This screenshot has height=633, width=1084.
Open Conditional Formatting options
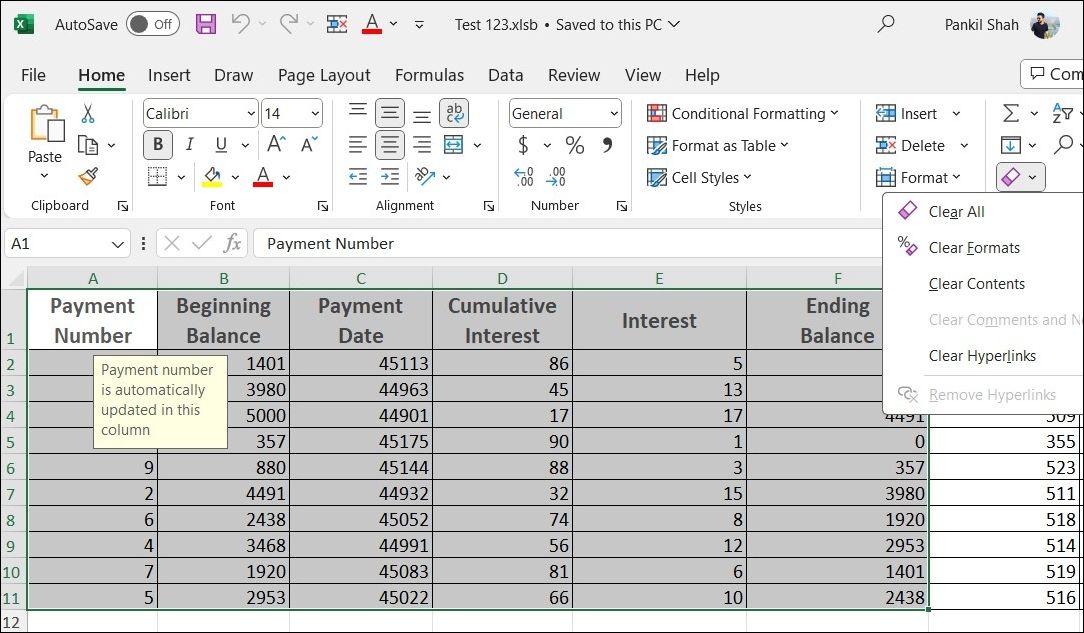pyautogui.click(x=744, y=113)
